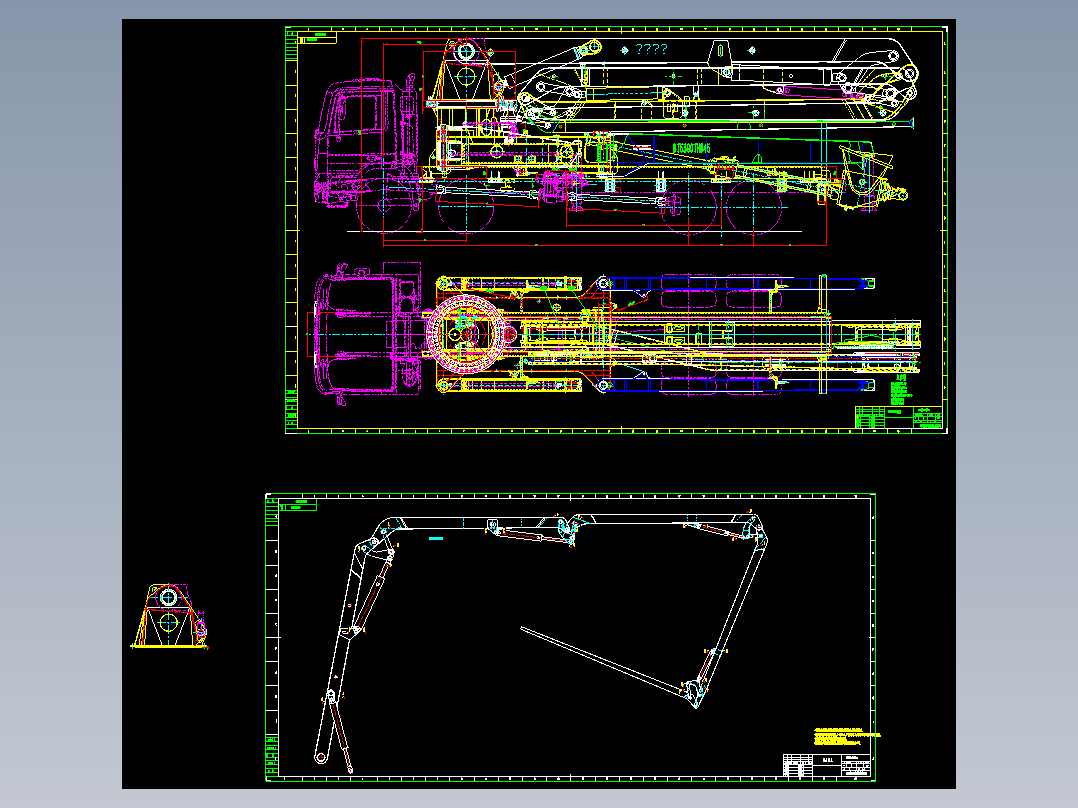Click the green label box at lower sheet corner
1078x808 pixels.
298,505
